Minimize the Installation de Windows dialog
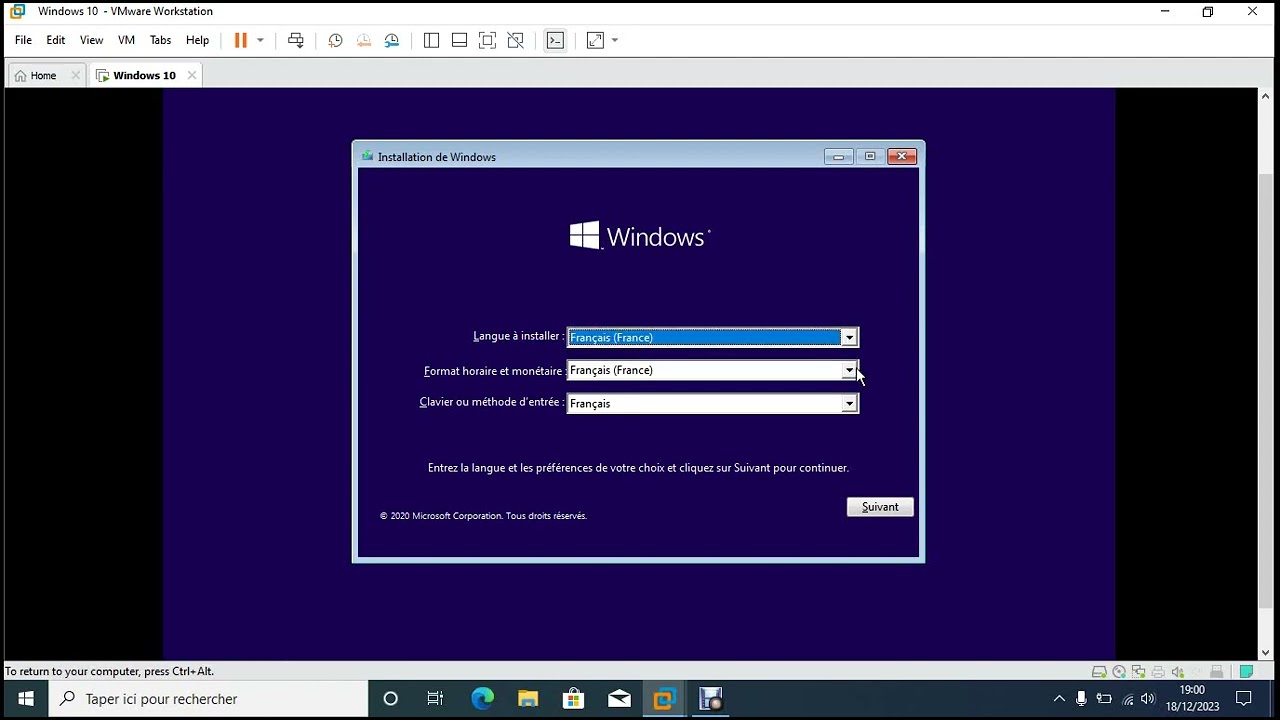The height and width of the screenshot is (720, 1280). click(x=839, y=156)
